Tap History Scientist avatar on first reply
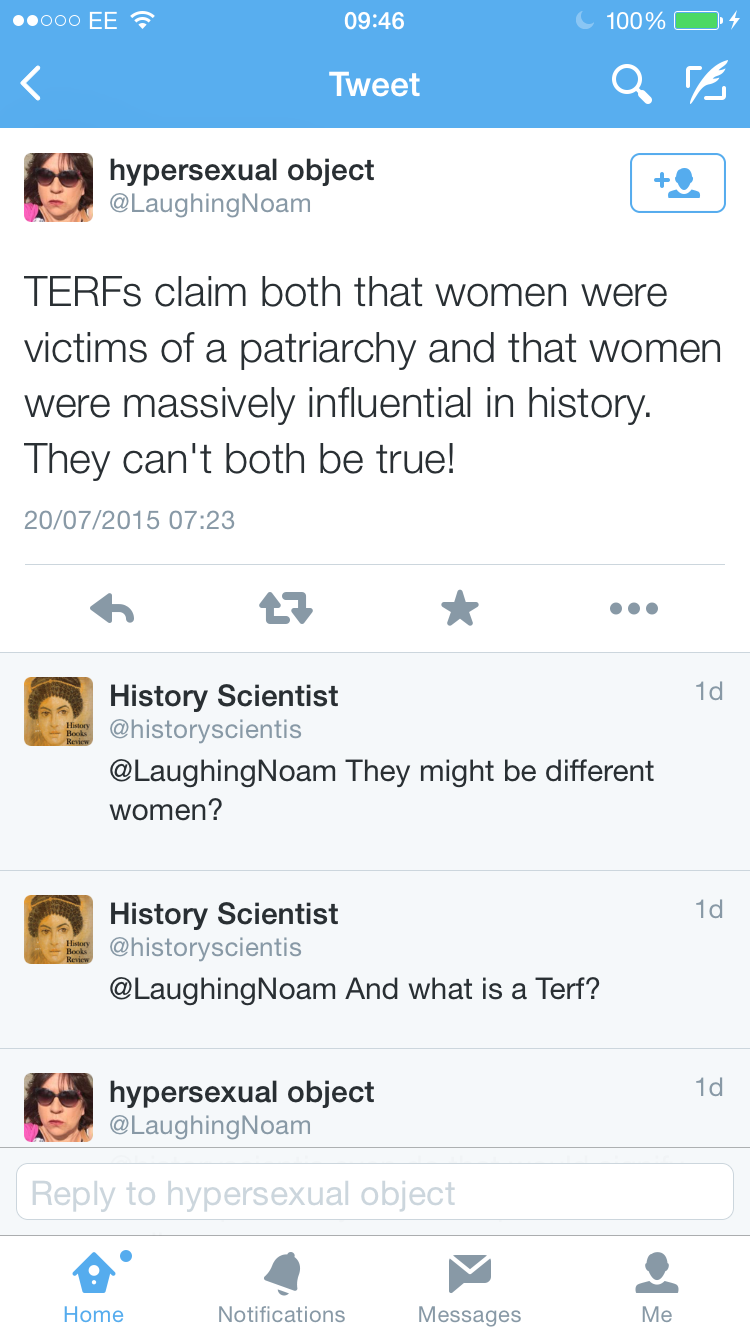Screen dimensions: 750x1334 click(58, 711)
